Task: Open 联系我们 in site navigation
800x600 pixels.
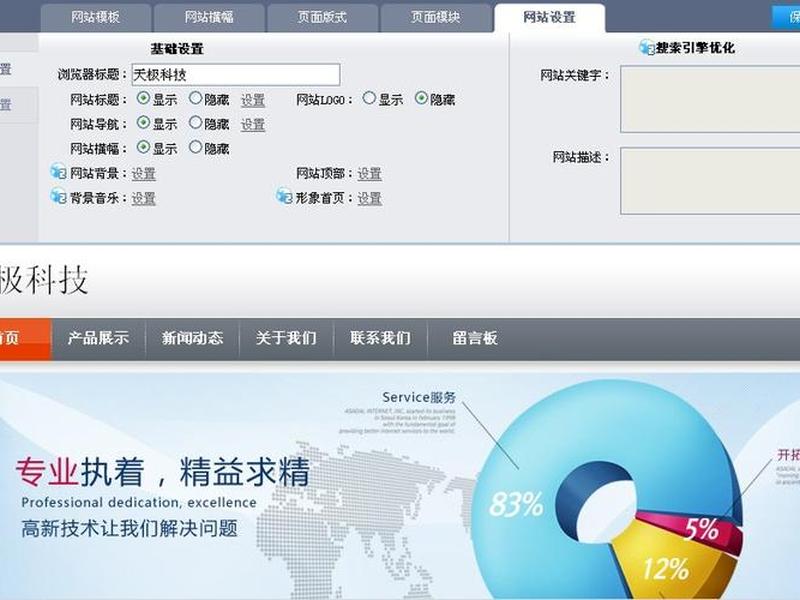Action: (380, 338)
